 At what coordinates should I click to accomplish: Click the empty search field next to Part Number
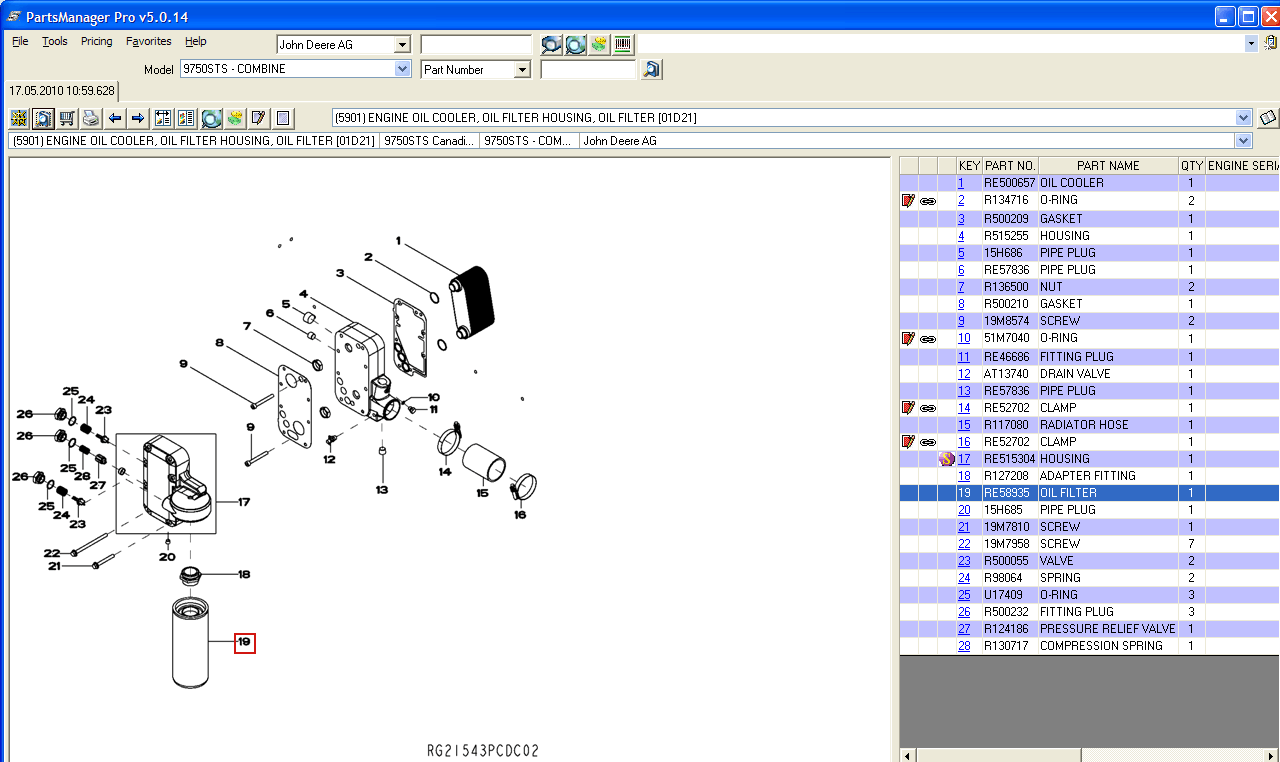[588, 70]
